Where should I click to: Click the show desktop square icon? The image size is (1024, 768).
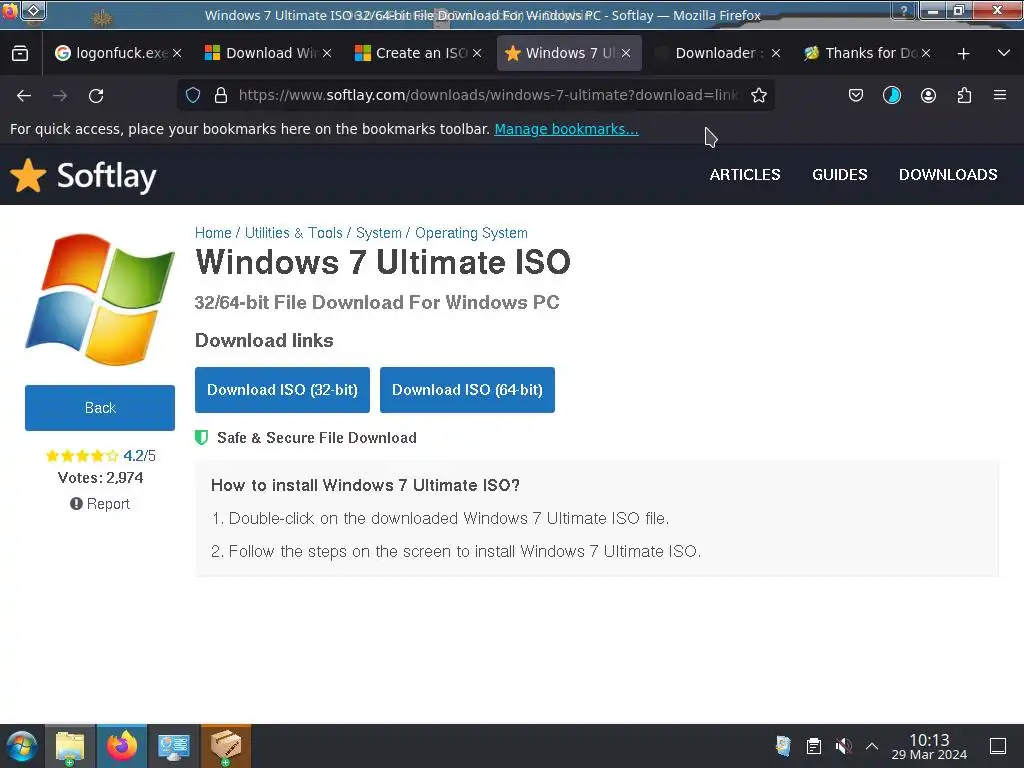pyautogui.click(x=998, y=746)
